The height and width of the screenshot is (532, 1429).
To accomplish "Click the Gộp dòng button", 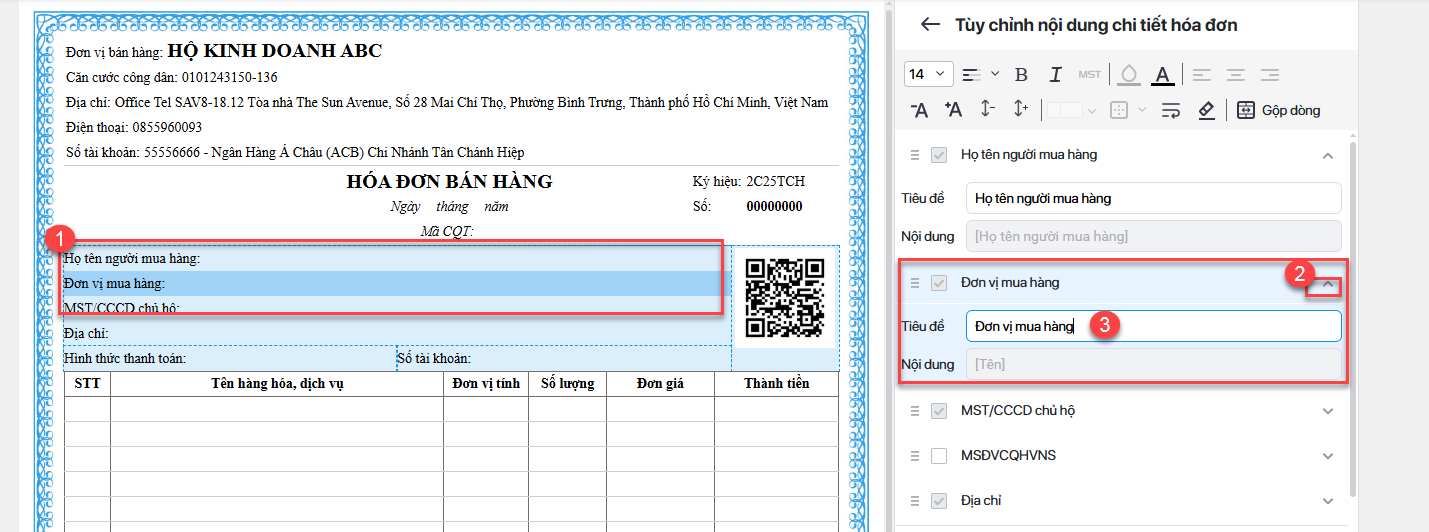I will tap(1279, 110).
